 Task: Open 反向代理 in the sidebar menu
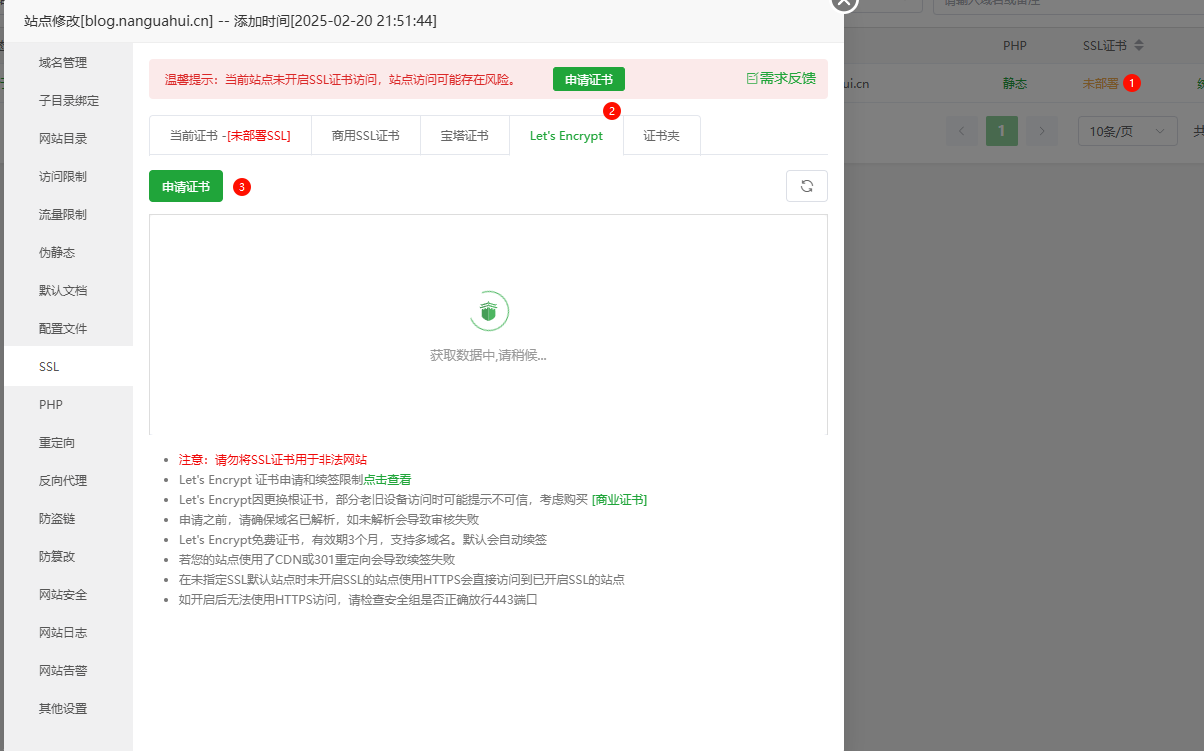63,481
